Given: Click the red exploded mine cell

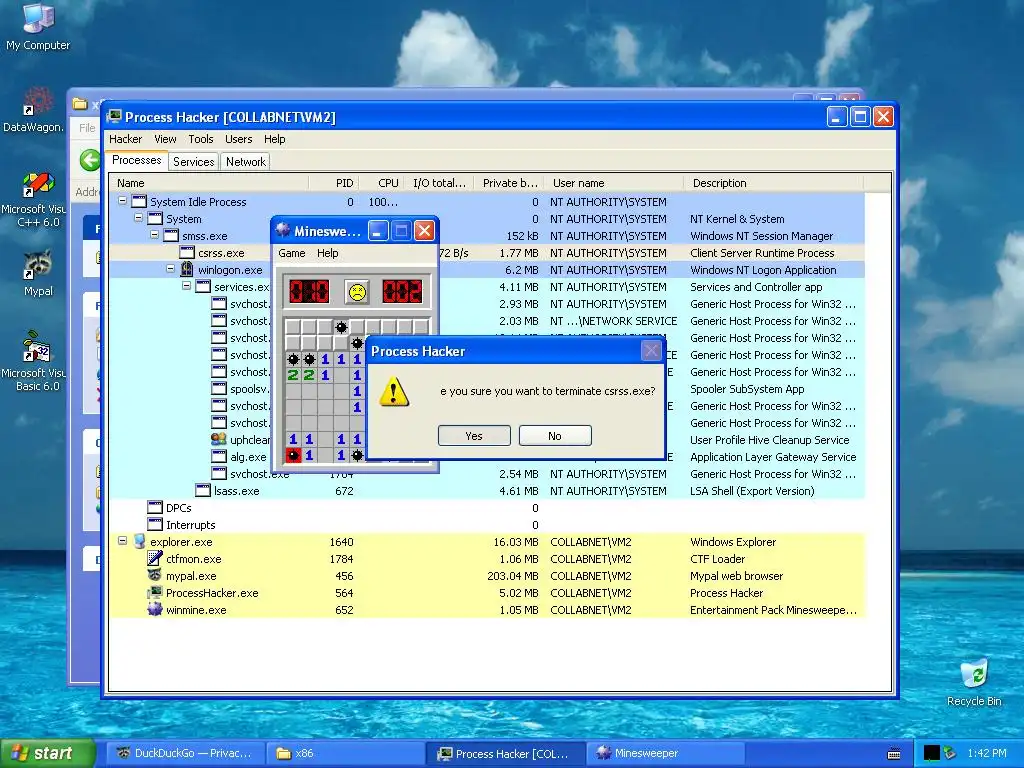Looking at the screenshot, I should pos(293,455).
